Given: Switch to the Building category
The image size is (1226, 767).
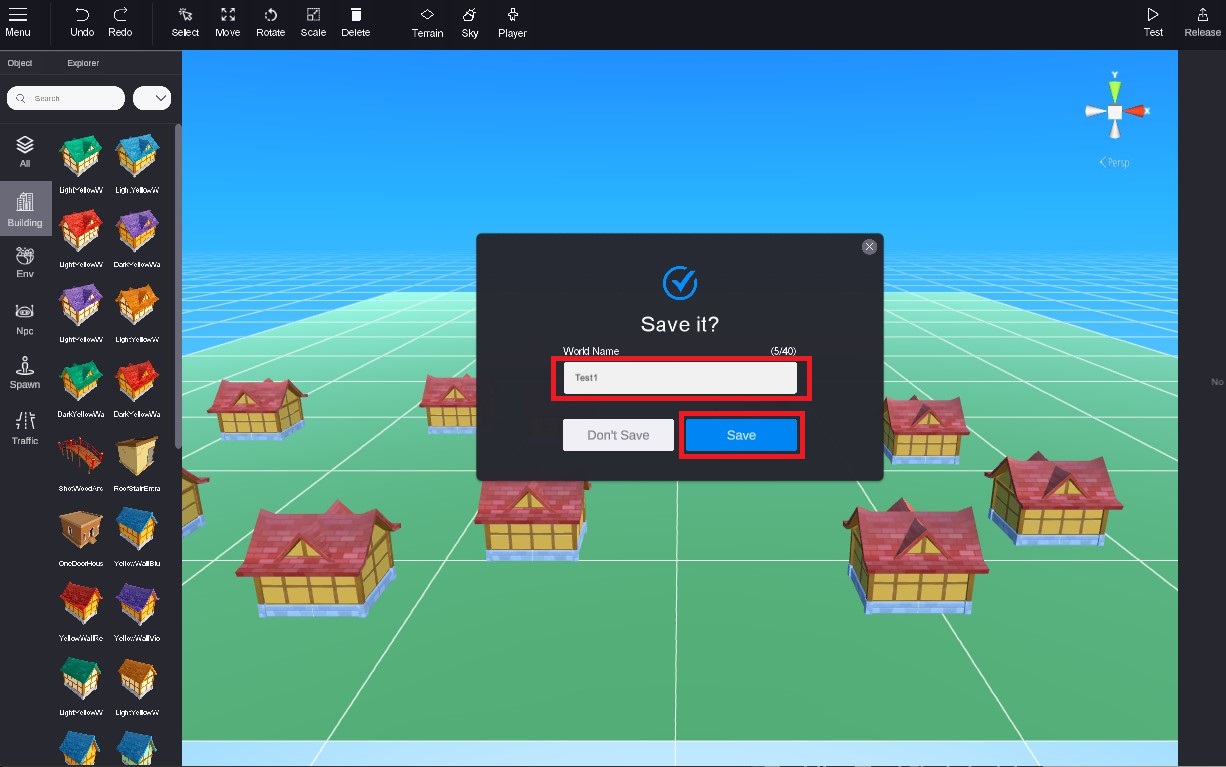Looking at the screenshot, I should 25,208.
